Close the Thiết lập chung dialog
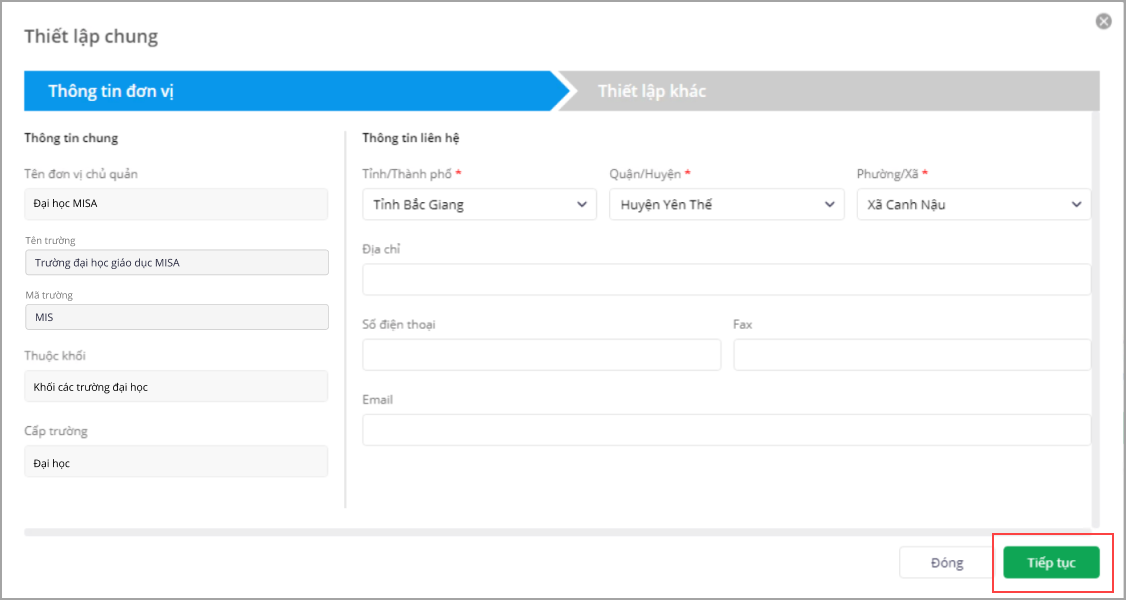 (1103, 21)
